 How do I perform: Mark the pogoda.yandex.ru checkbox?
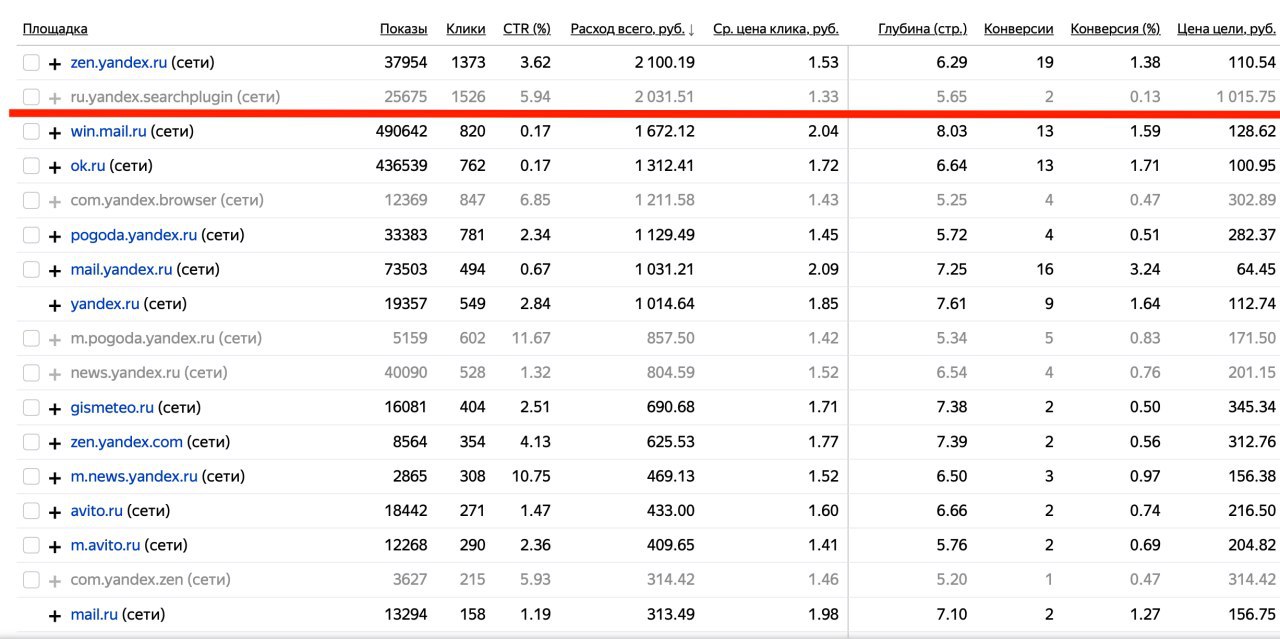31,236
